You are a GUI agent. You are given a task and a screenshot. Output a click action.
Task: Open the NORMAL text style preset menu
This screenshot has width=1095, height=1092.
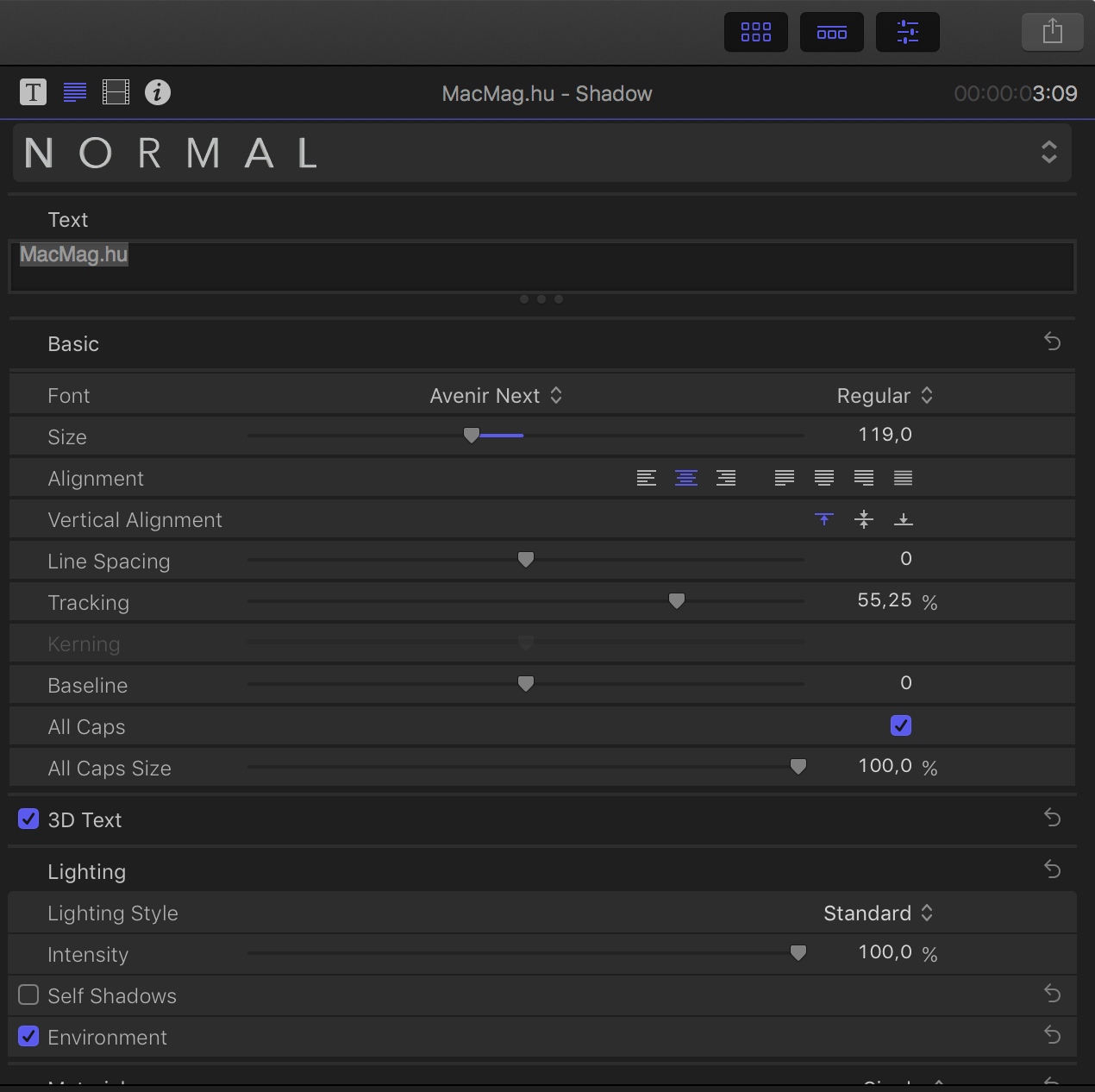pyautogui.click(x=542, y=153)
